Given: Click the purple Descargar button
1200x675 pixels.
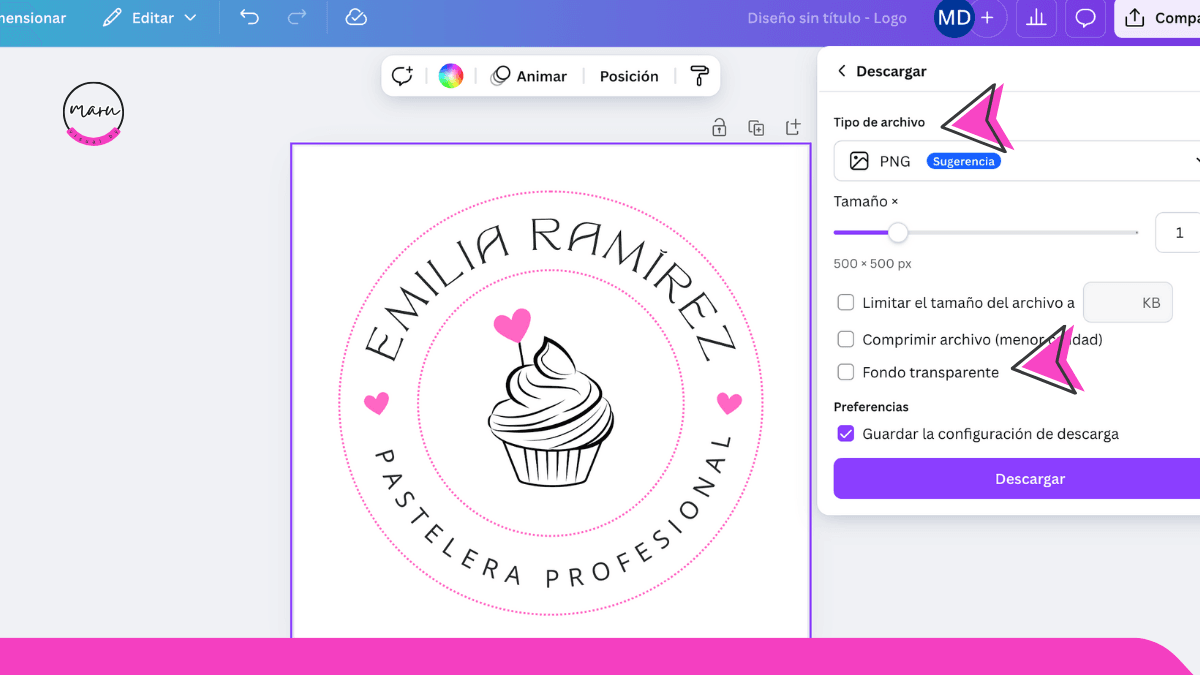Looking at the screenshot, I should coord(1030,478).
